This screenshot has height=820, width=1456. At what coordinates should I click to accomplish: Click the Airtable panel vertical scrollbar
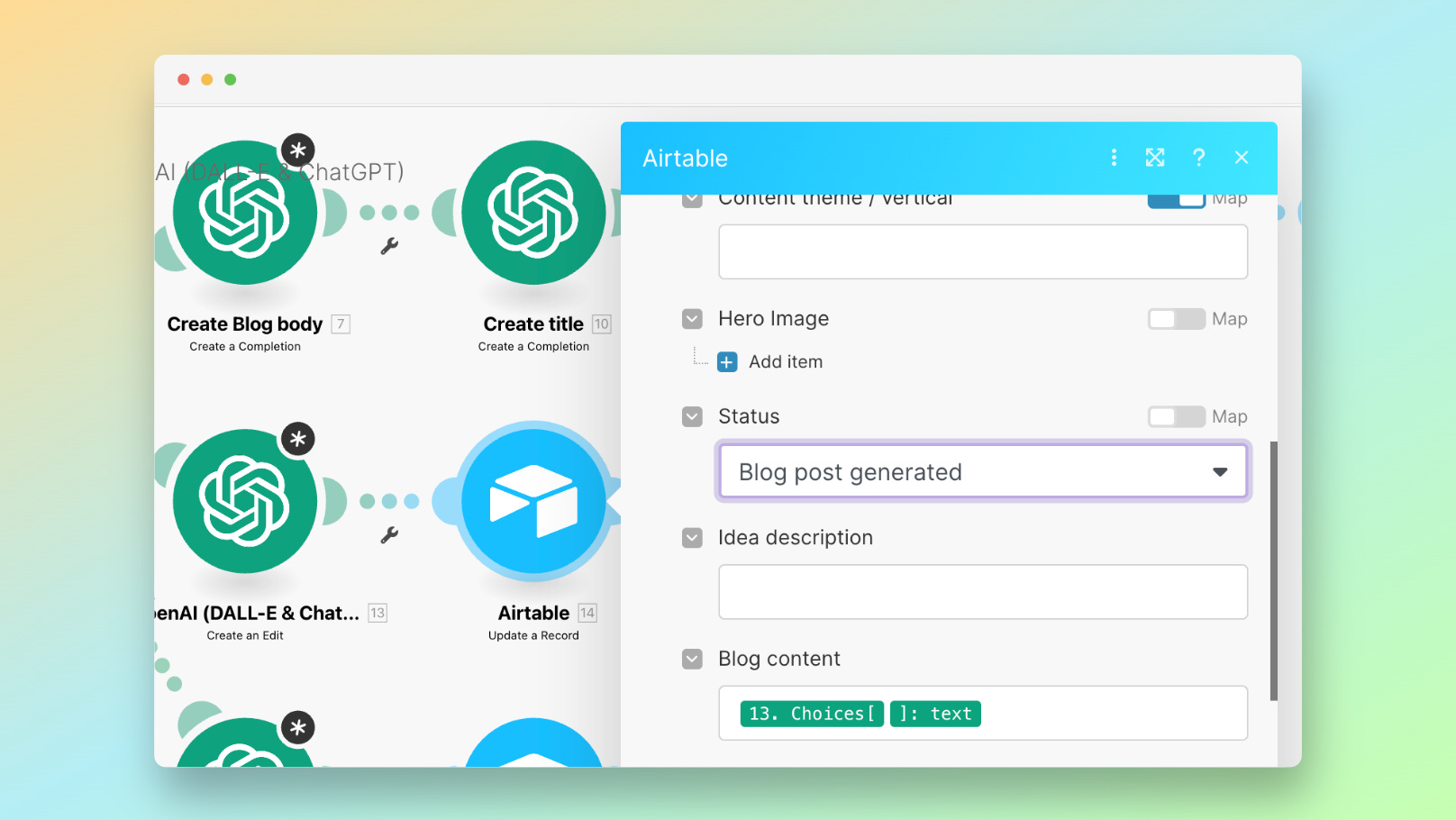click(1273, 570)
